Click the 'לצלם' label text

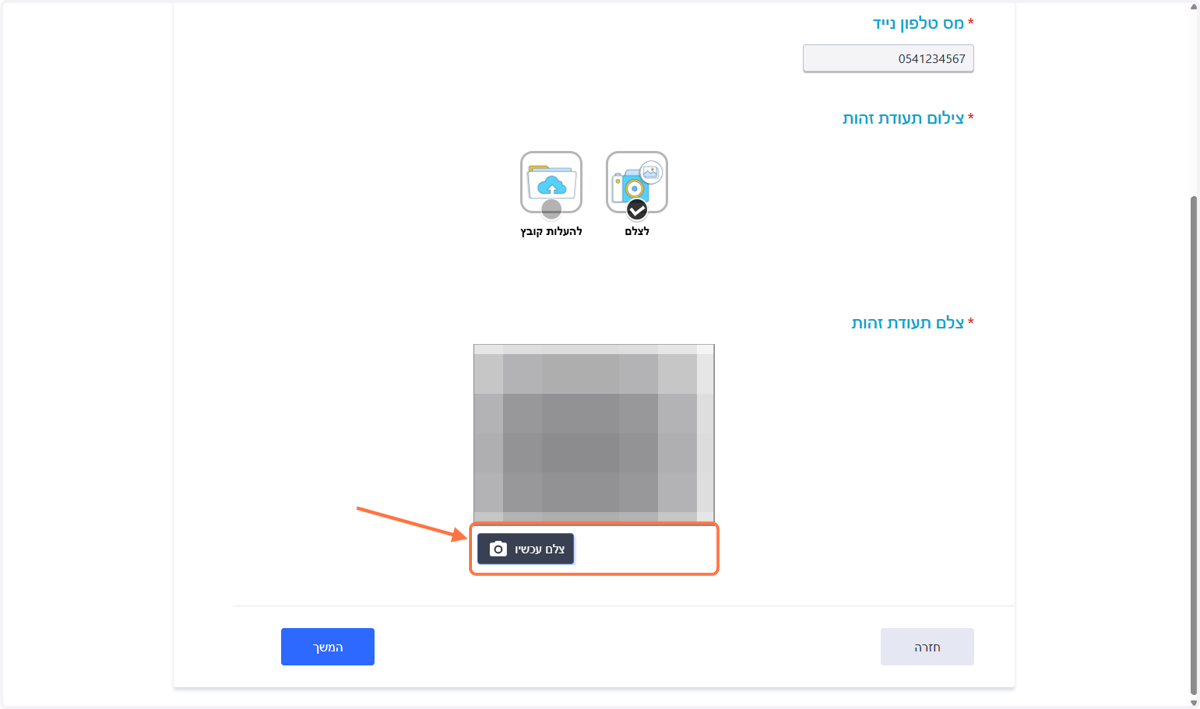(x=637, y=232)
